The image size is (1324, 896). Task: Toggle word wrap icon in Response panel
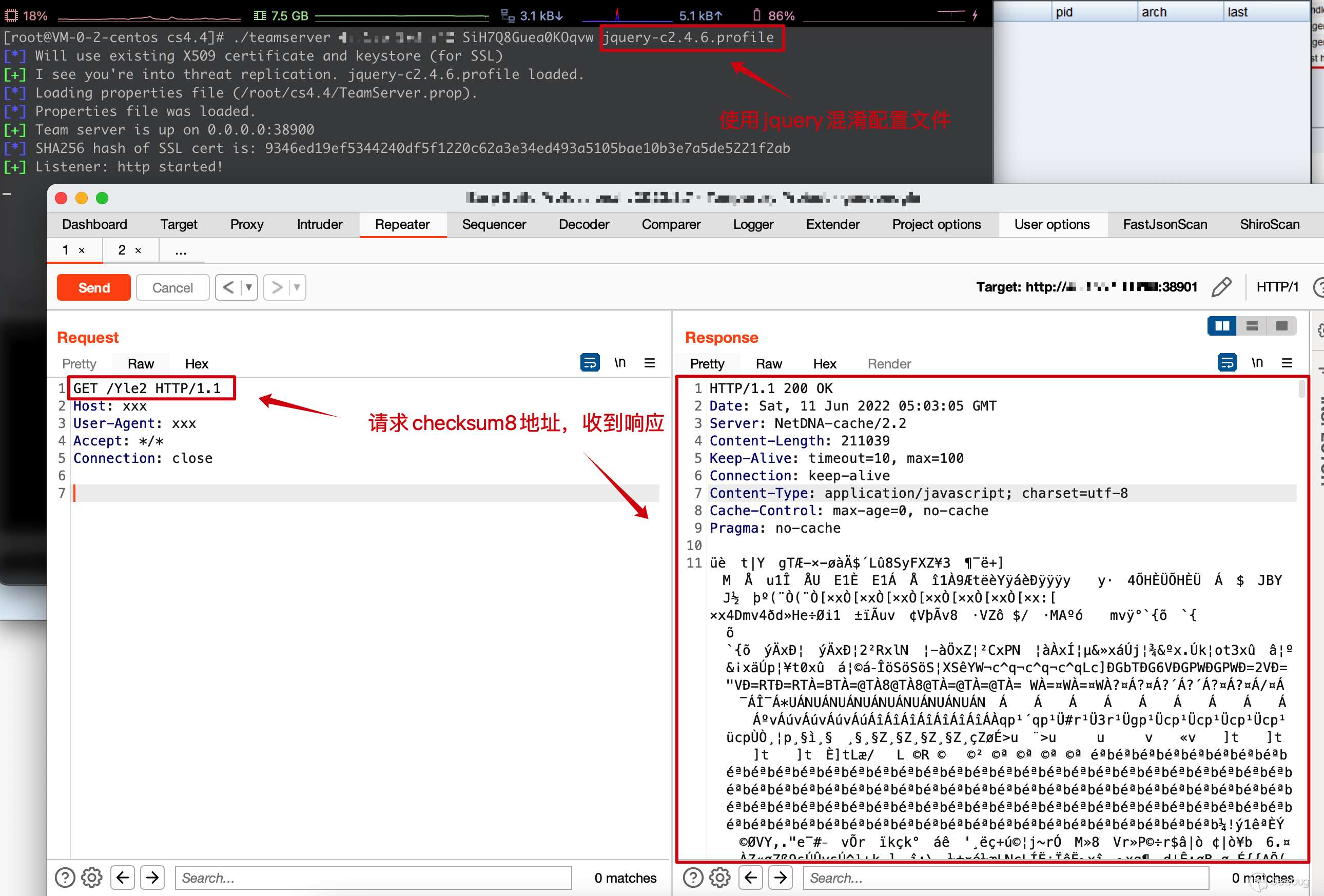coord(1226,362)
